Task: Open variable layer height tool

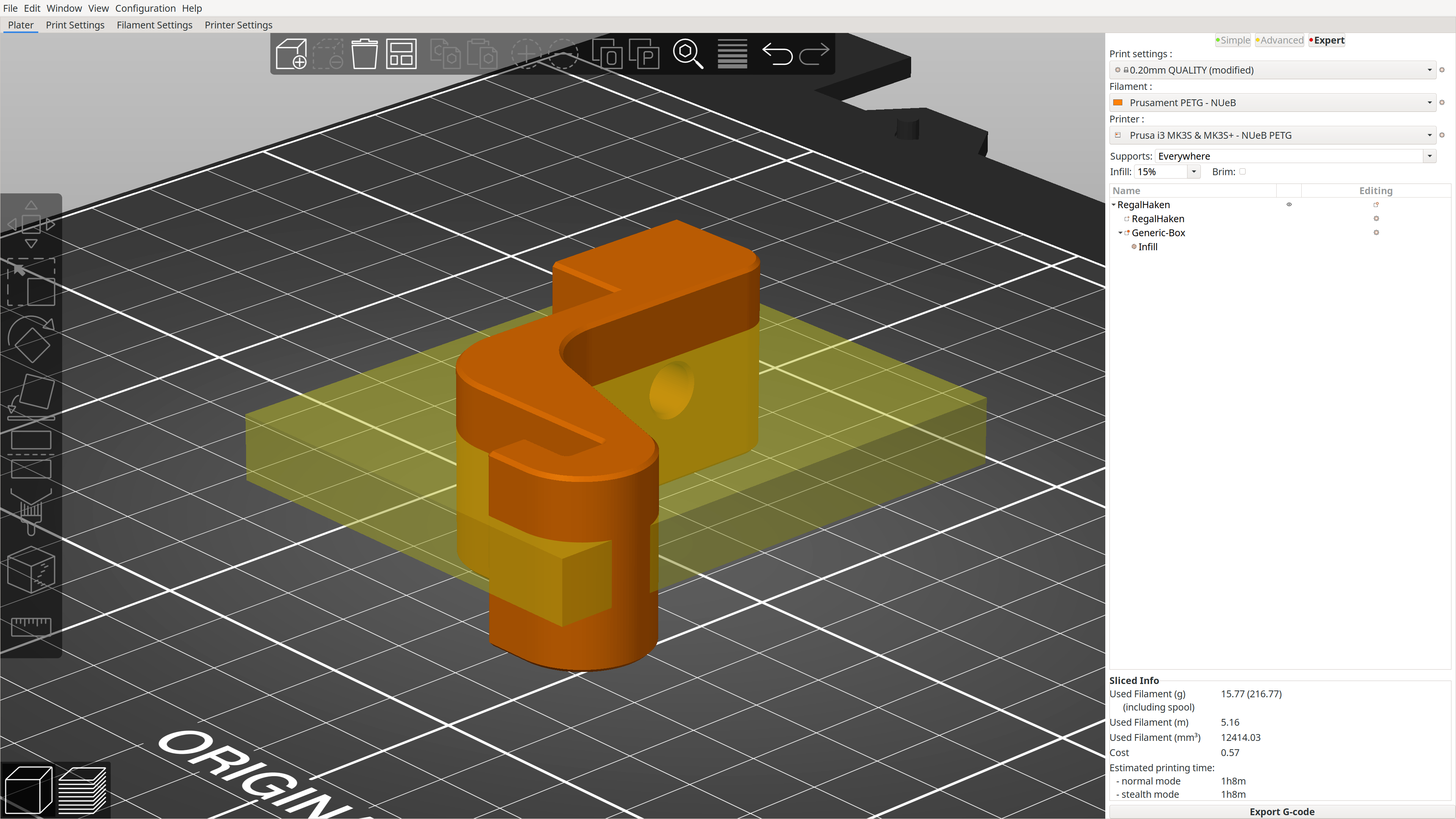Action: [x=733, y=54]
